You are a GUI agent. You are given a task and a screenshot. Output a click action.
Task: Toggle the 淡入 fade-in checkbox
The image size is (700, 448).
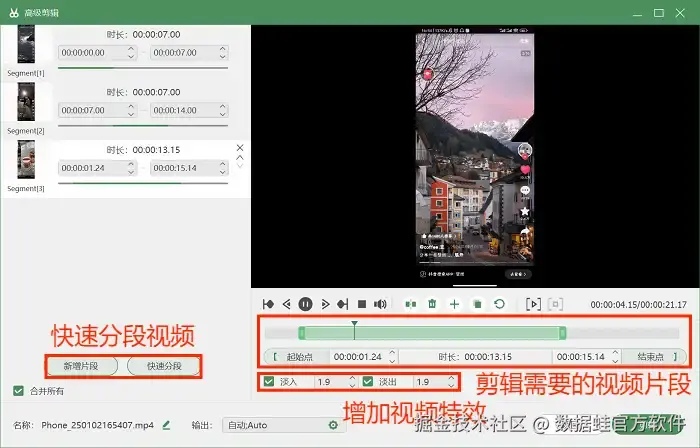[269, 382]
